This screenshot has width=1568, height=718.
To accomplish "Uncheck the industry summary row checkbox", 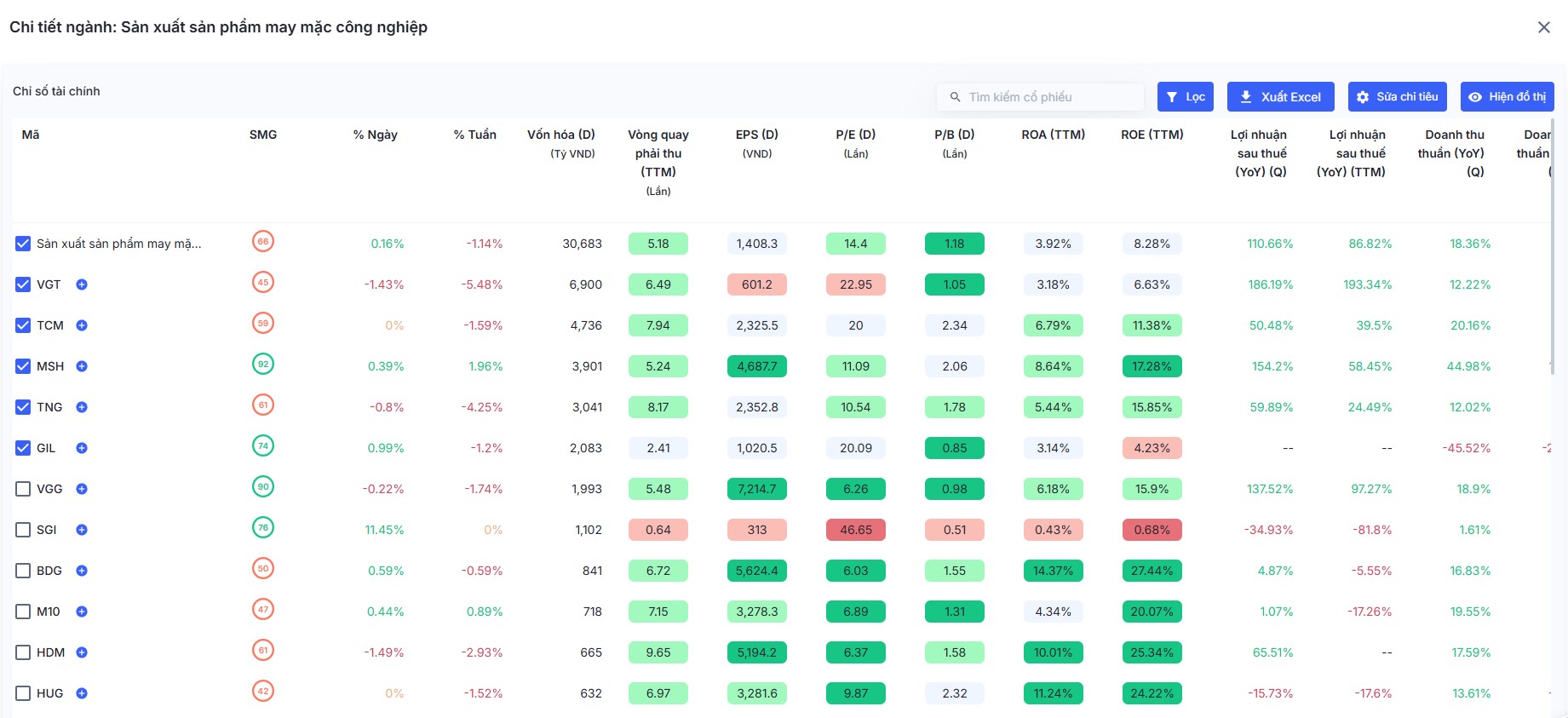I will tap(23, 244).
